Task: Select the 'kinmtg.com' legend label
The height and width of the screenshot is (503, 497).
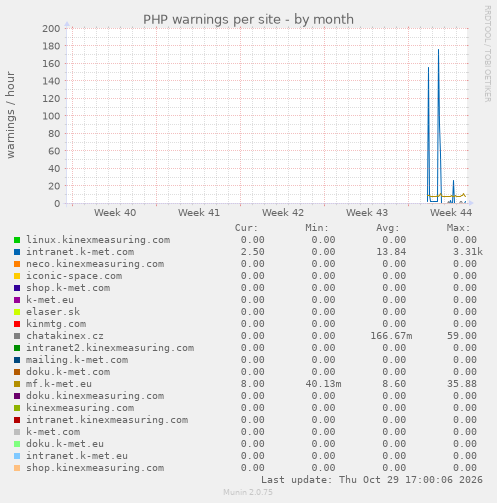Action: coord(56,324)
